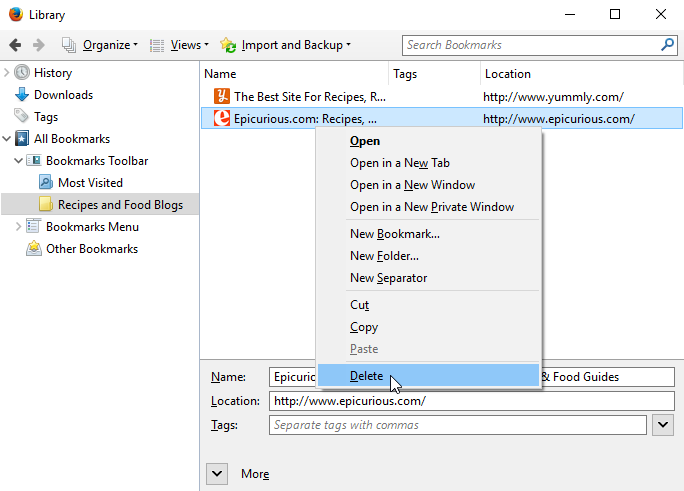Click in the Search Bookmarks field

tap(530, 45)
